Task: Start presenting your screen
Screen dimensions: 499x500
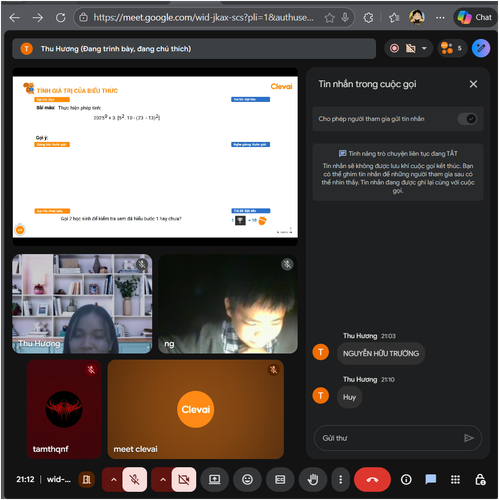Action: (214, 480)
